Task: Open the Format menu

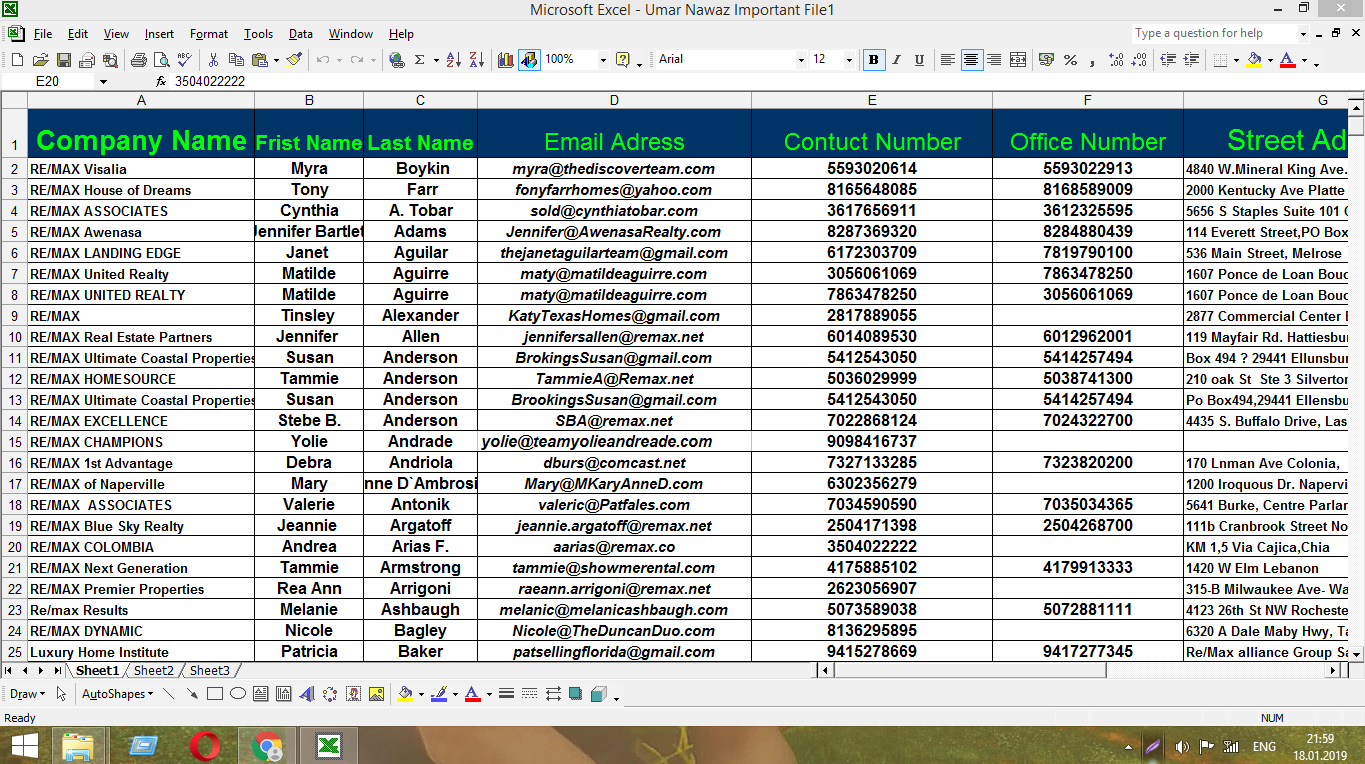Action: pyautogui.click(x=208, y=34)
